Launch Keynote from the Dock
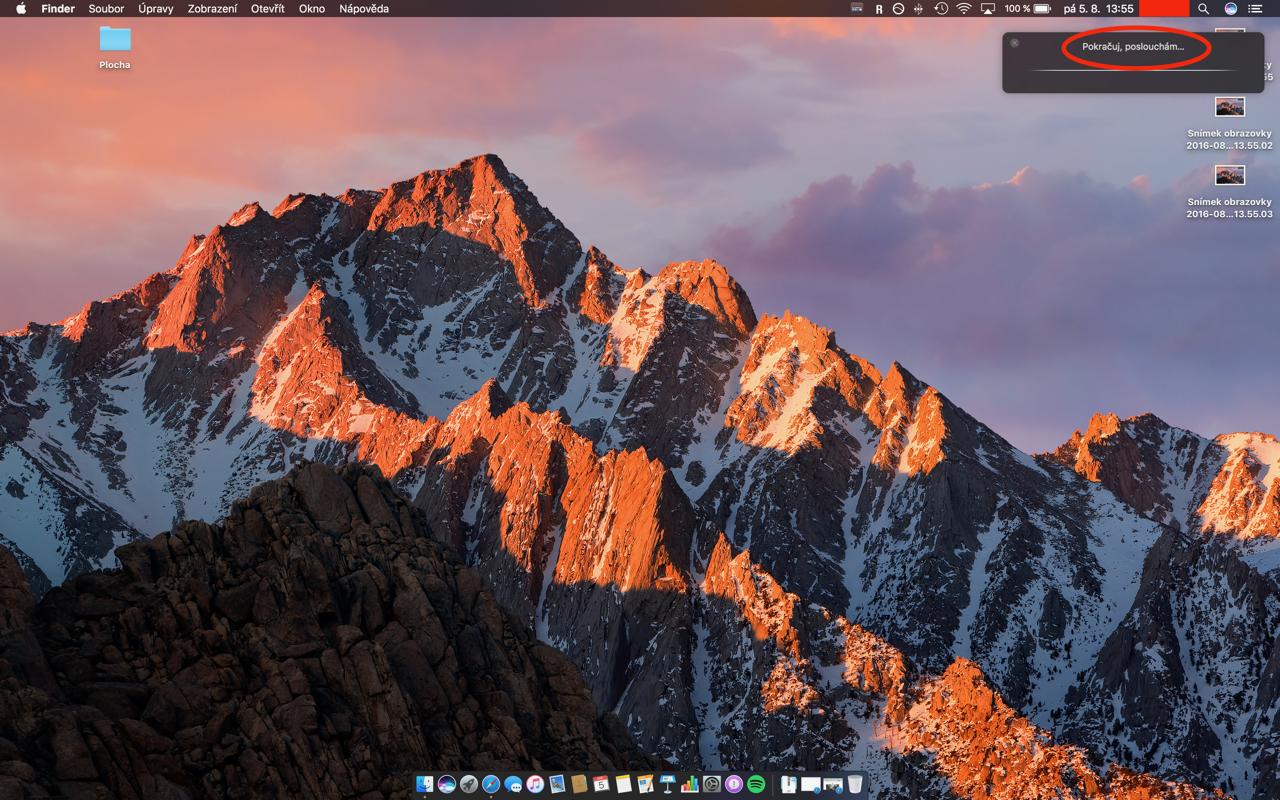The width and height of the screenshot is (1280, 800). click(x=667, y=785)
